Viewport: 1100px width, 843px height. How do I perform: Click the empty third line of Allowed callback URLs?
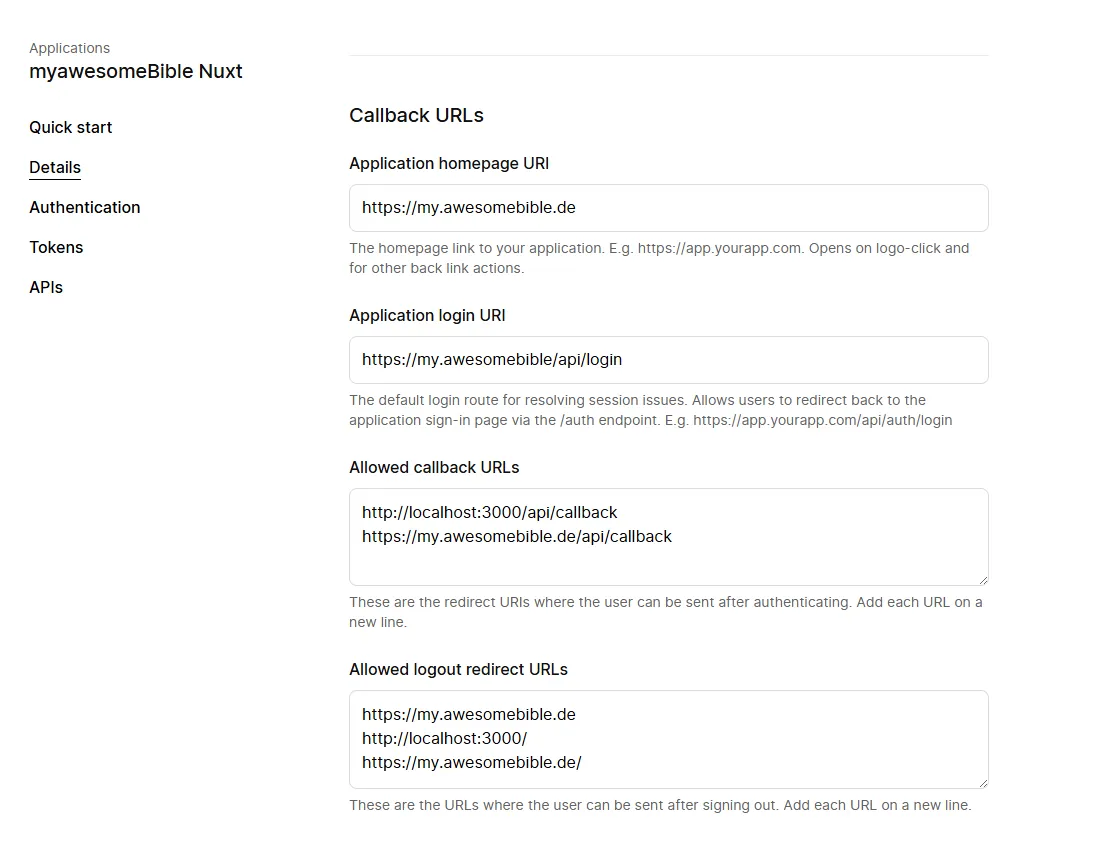[x=600, y=562]
